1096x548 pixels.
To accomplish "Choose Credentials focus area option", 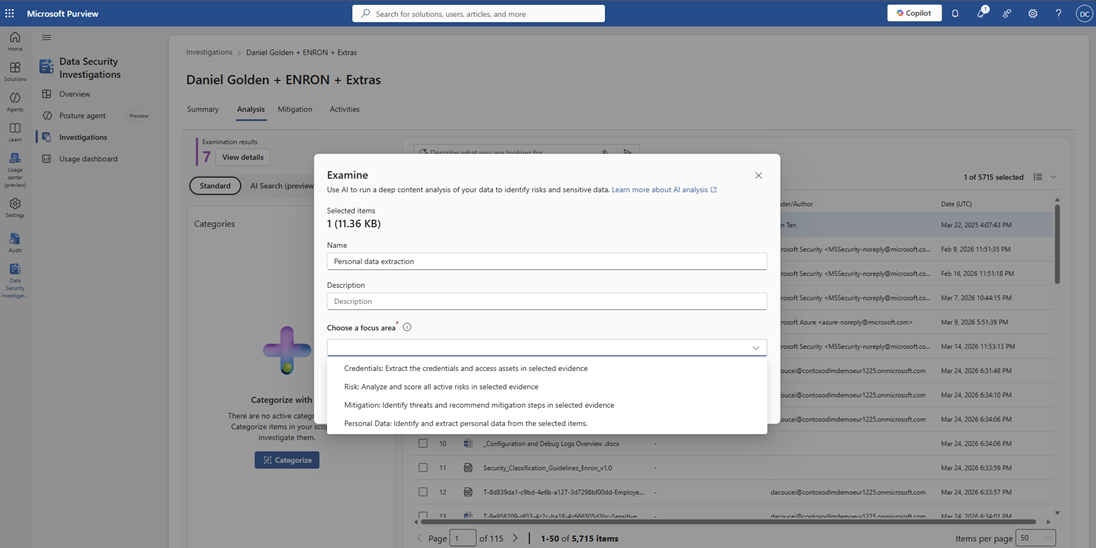I will (547, 368).
